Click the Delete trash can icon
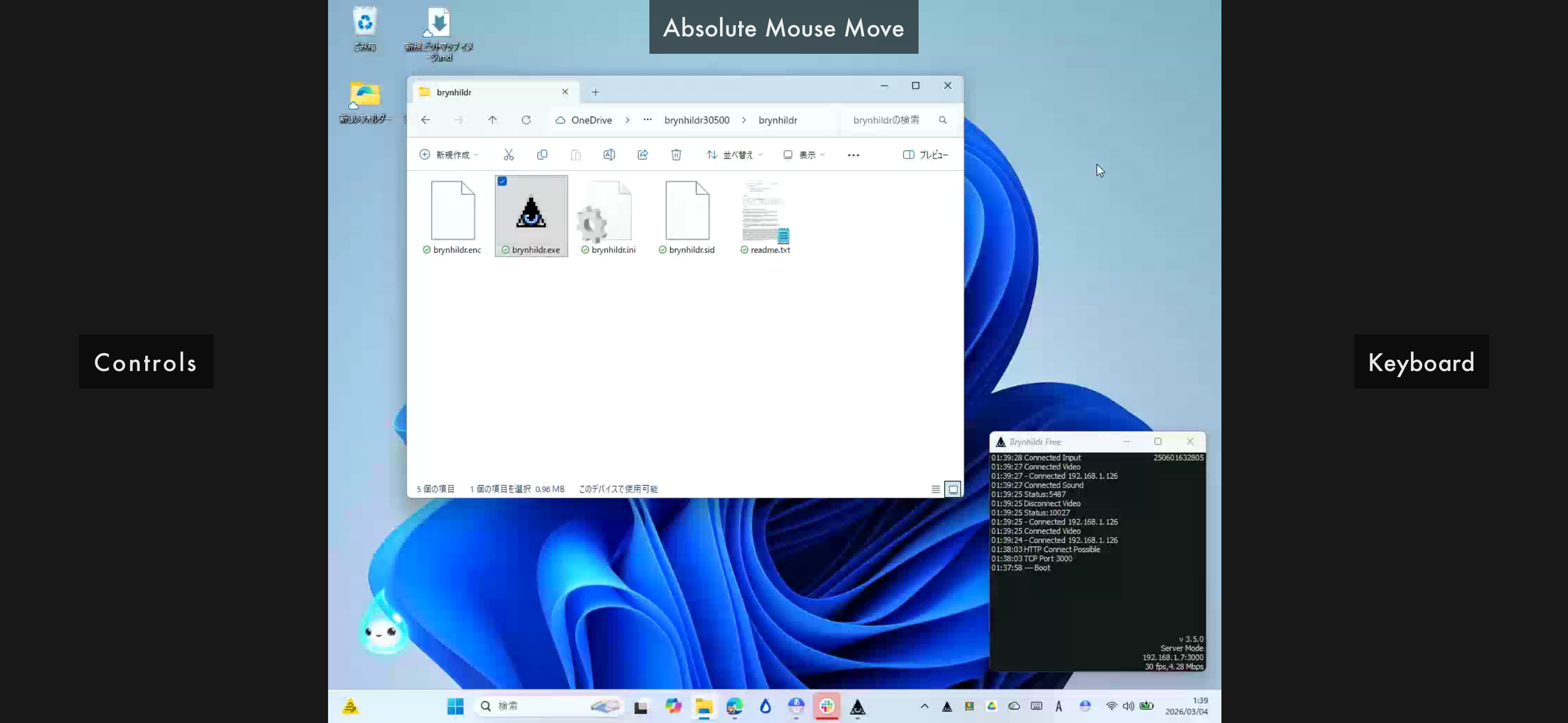Viewport: 1568px width, 723px height. 676,155
